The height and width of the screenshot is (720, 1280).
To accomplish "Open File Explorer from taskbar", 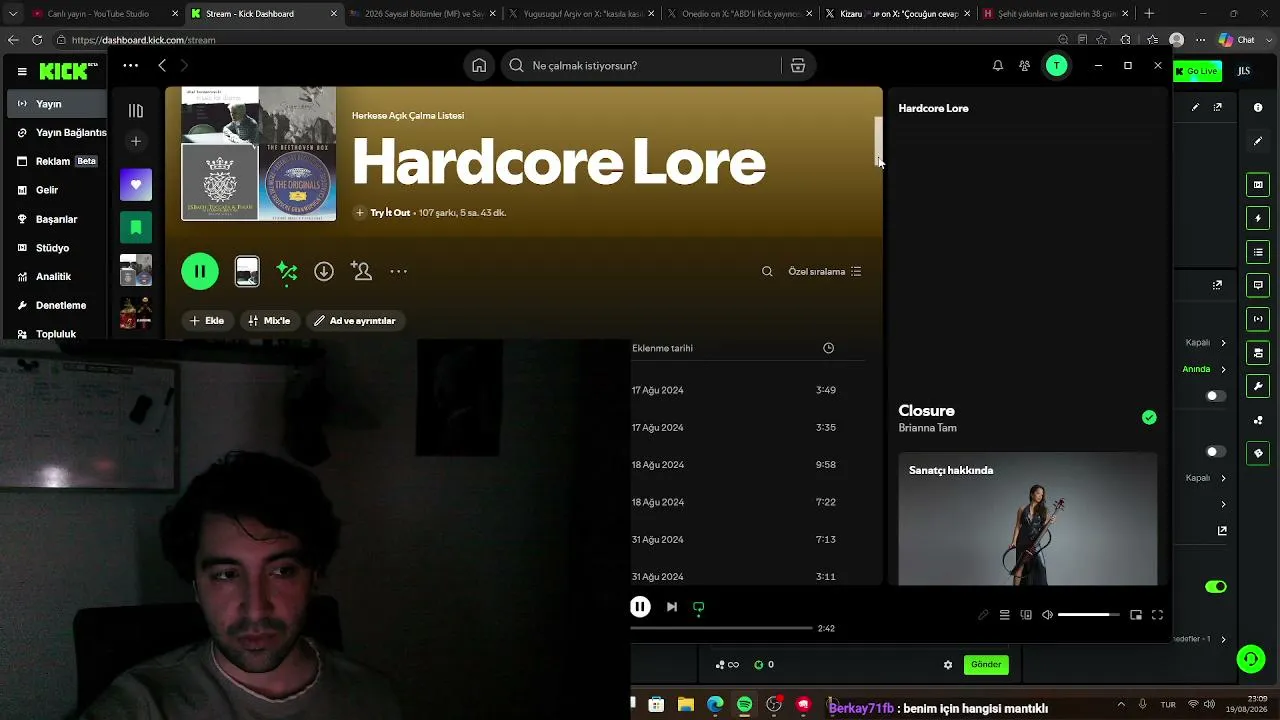I will (x=686, y=705).
